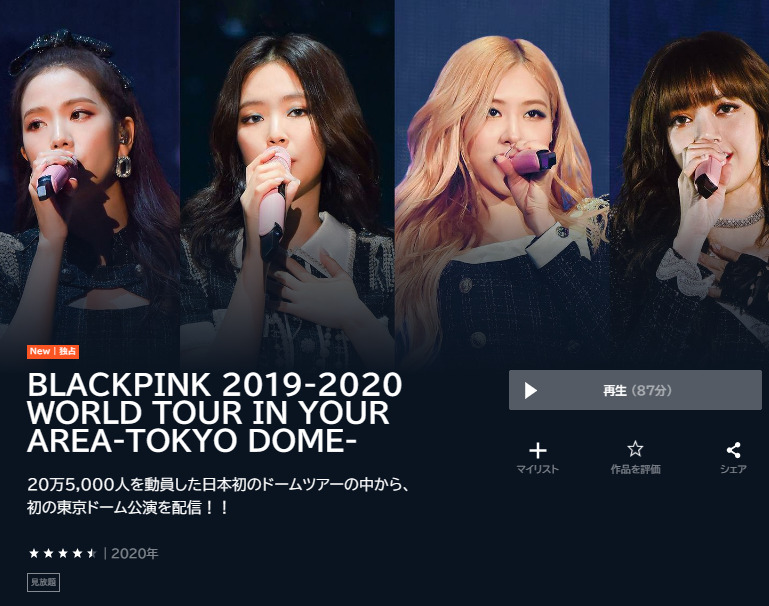Click the play triangle icon
This screenshot has height=606, width=769.
pos(530,391)
